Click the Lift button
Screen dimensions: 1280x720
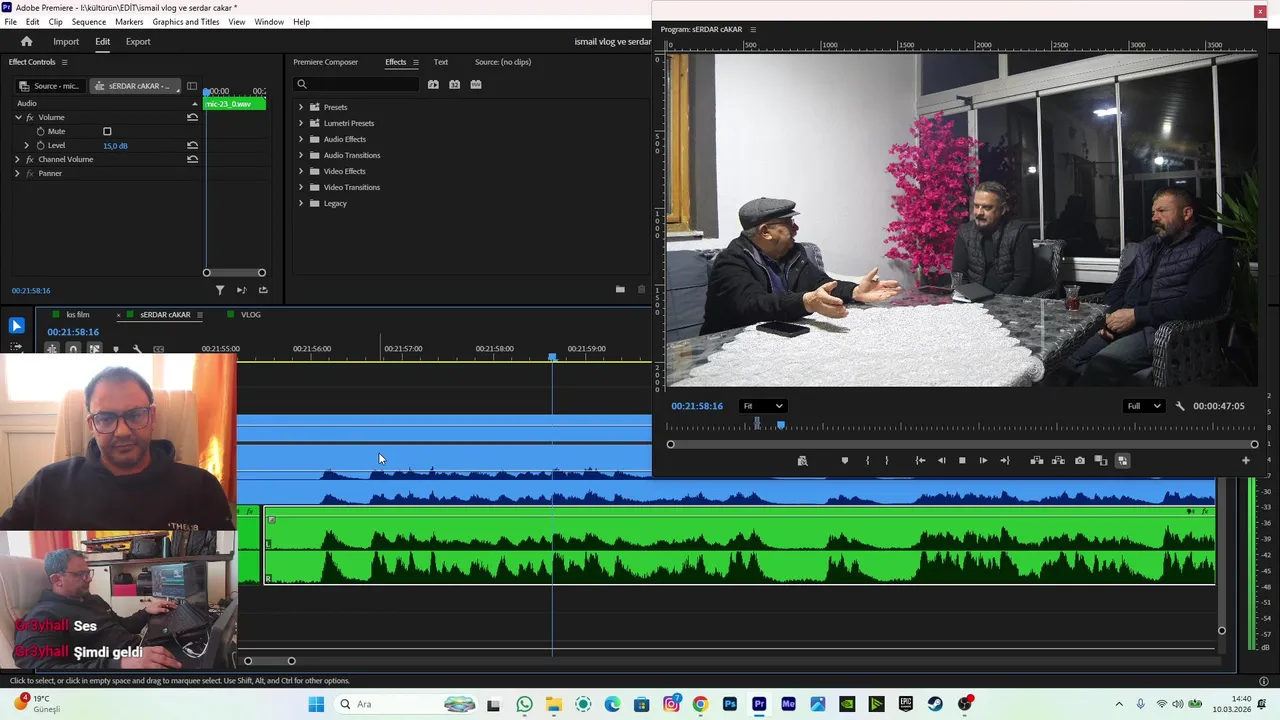click(1037, 460)
